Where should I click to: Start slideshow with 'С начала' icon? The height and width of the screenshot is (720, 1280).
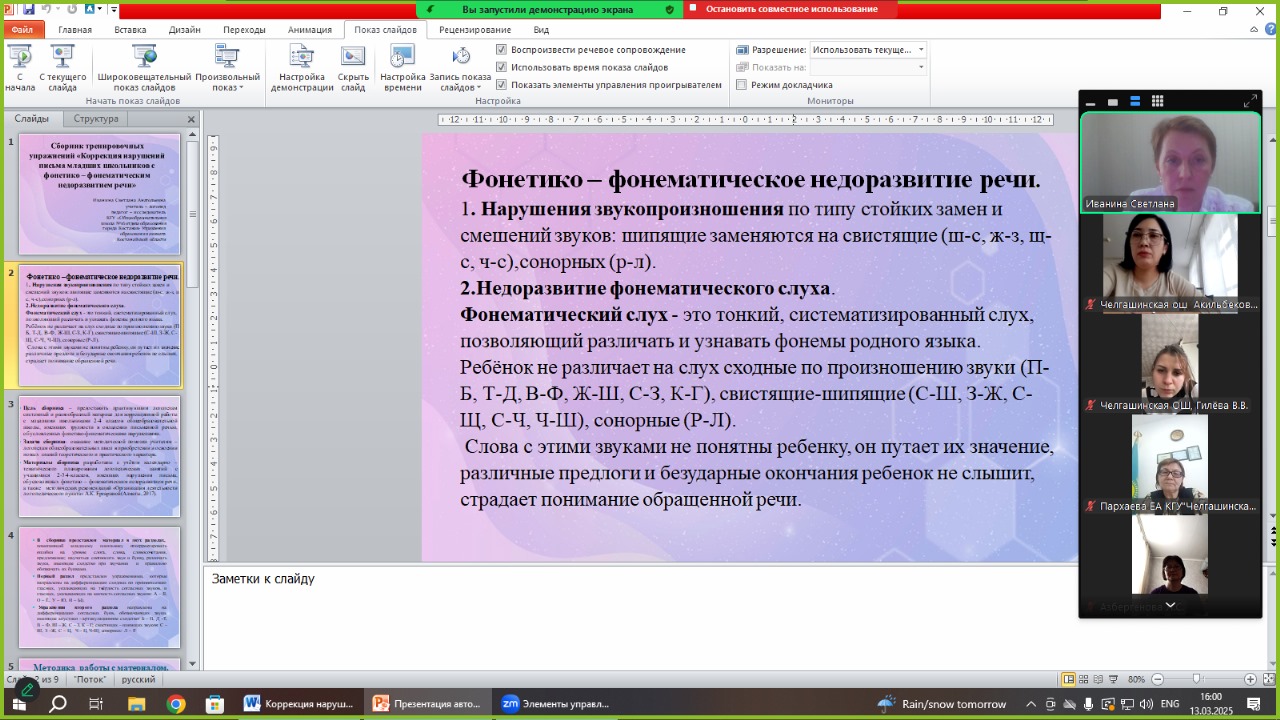coord(19,59)
